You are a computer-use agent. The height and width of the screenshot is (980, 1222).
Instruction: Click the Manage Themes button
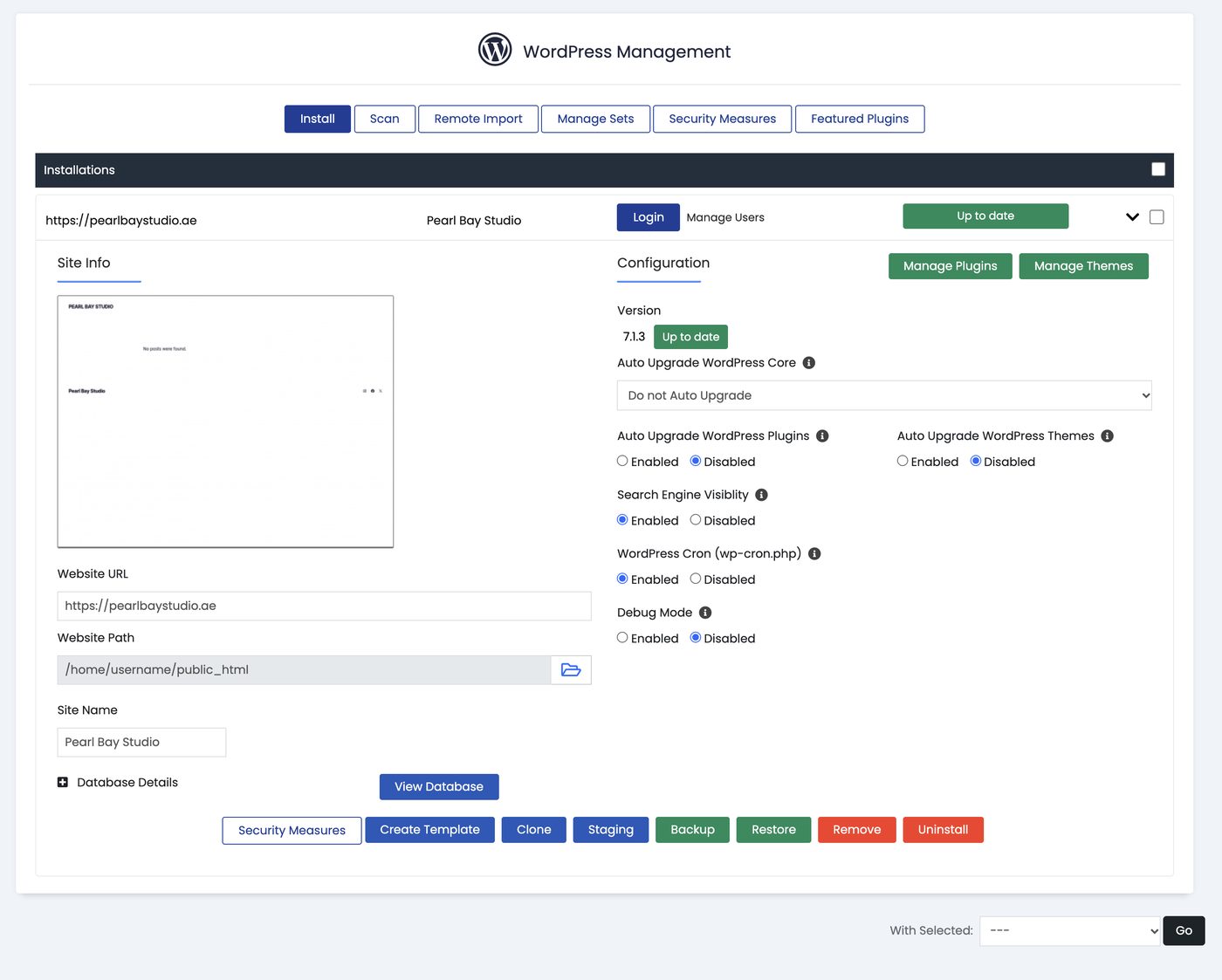click(1084, 266)
